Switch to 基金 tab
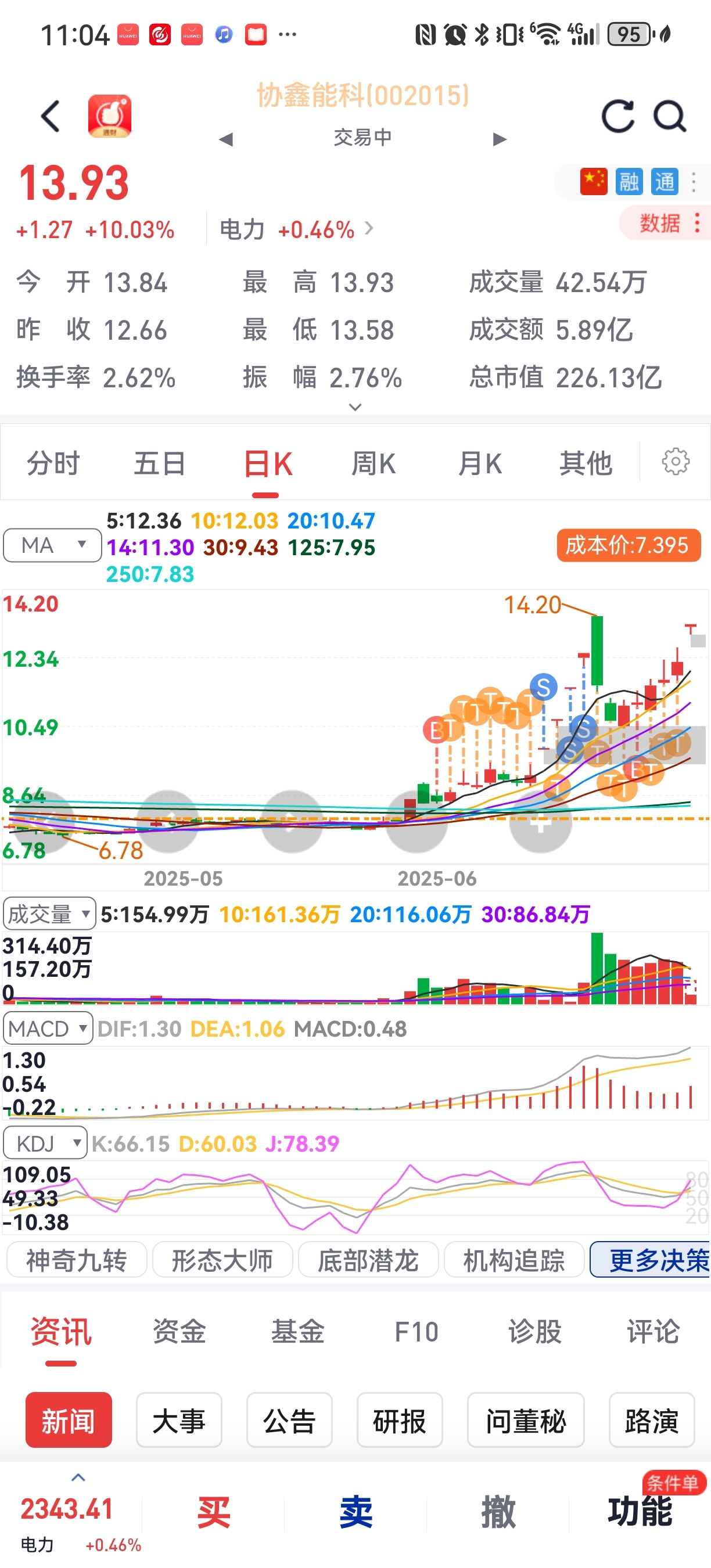 coord(298,1331)
